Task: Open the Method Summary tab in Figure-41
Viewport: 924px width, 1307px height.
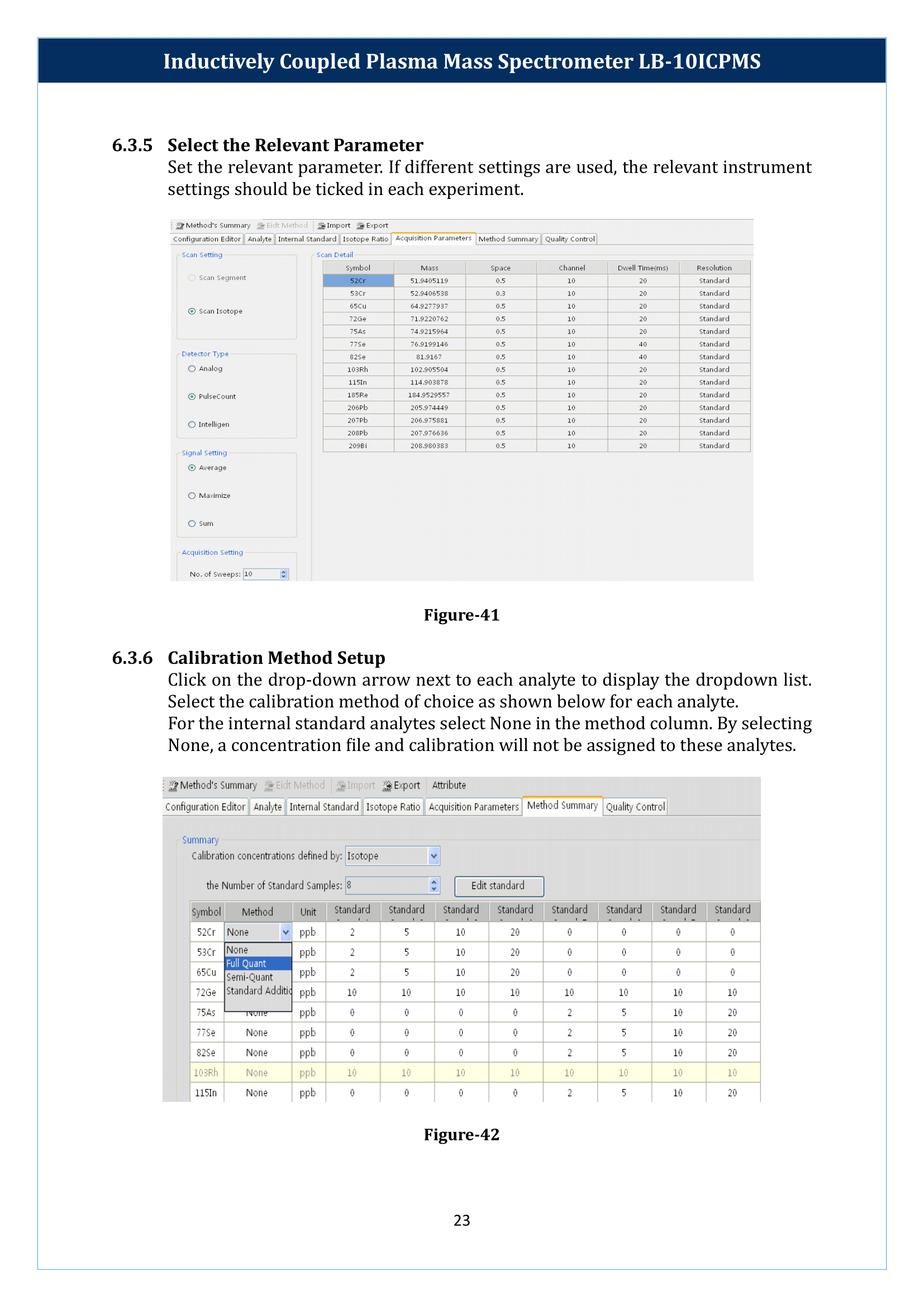Action: tap(508, 240)
